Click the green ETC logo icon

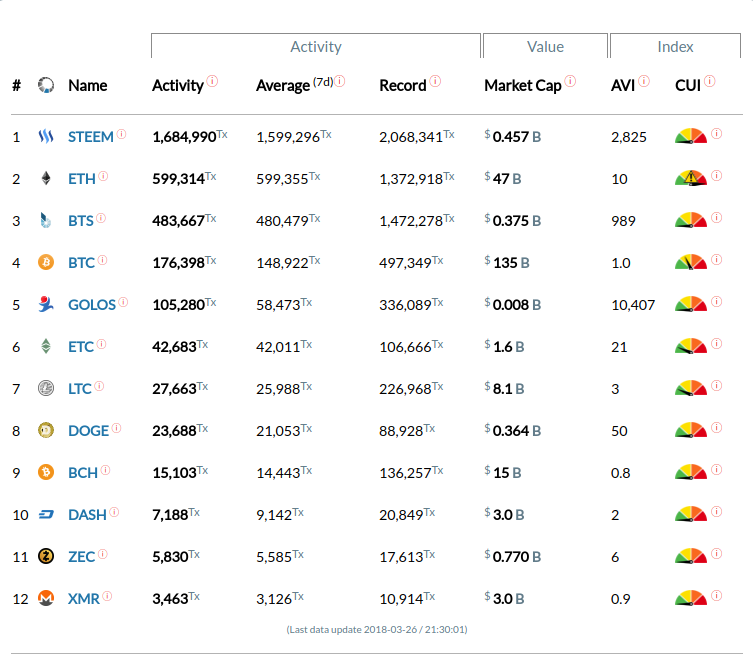click(46, 346)
